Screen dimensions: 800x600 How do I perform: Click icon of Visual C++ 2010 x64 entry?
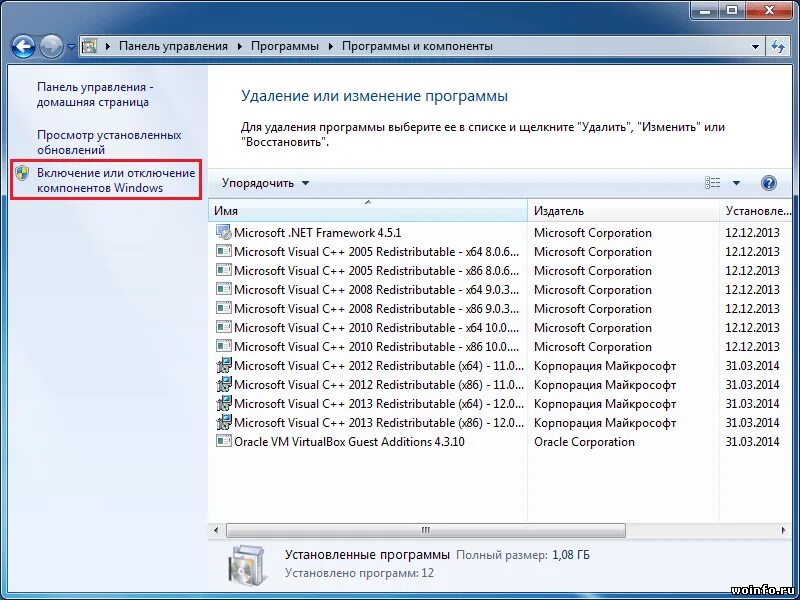tap(223, 327)
